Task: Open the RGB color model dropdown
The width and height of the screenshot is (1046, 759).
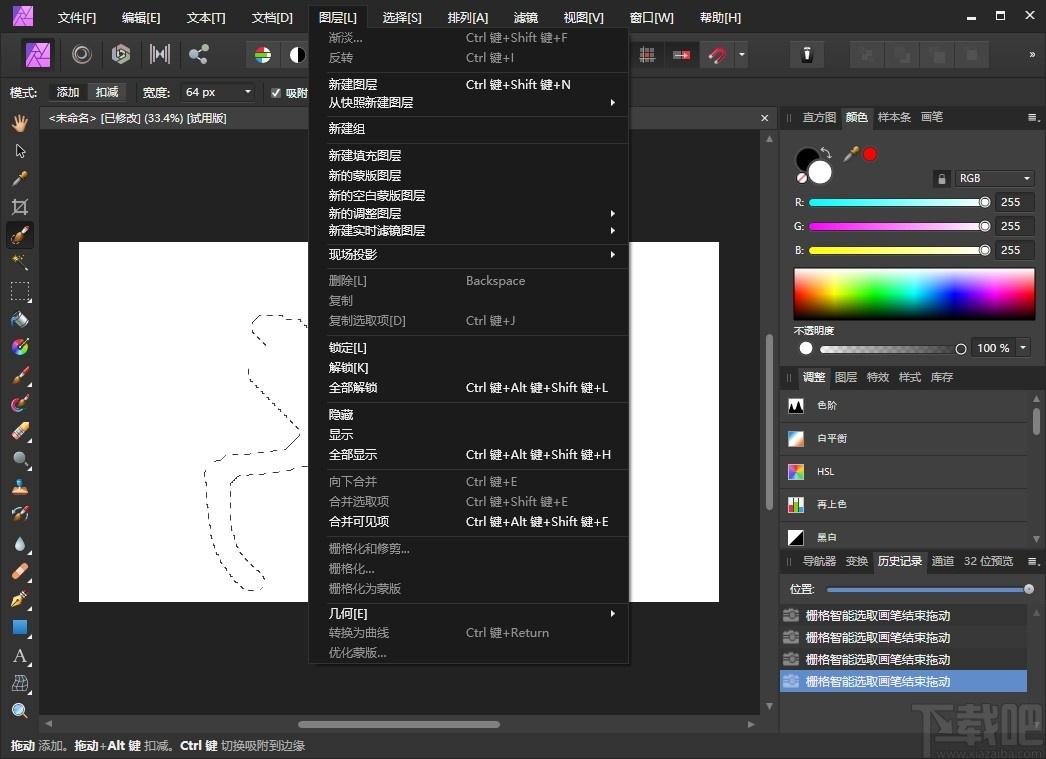Action: pyautogui.click(x=995, y=178)
